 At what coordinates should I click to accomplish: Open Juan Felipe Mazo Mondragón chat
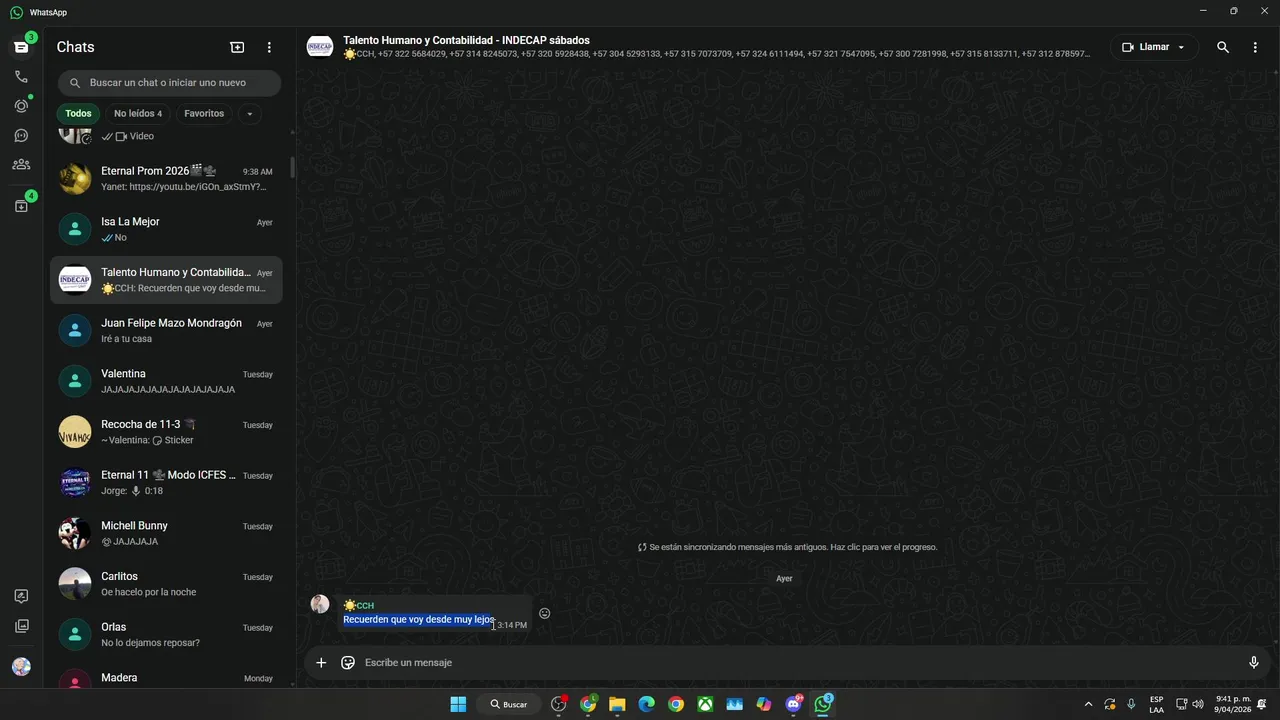point(167,331)
